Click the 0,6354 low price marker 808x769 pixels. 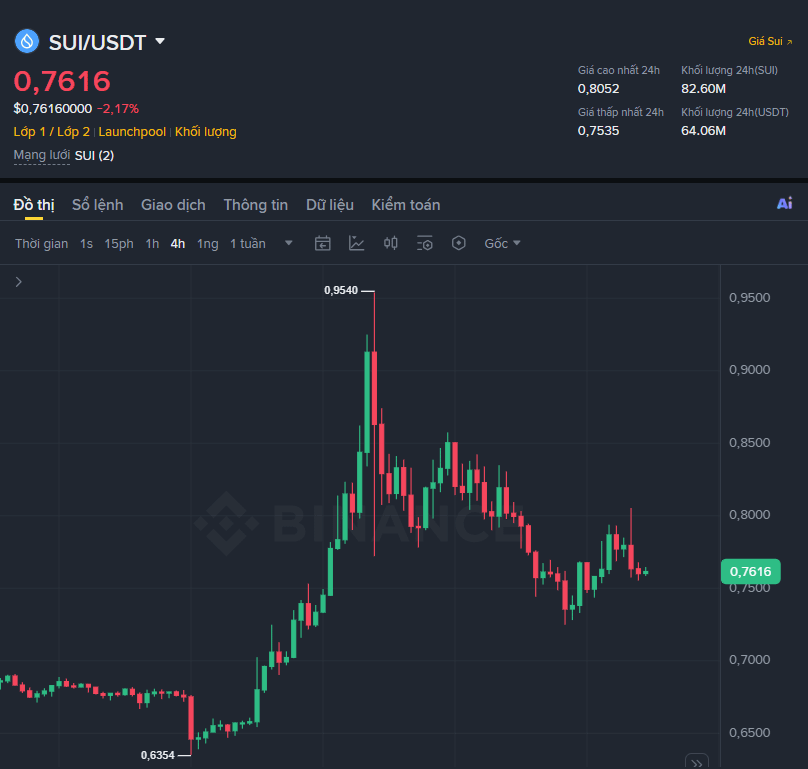[x=158, y=756]
